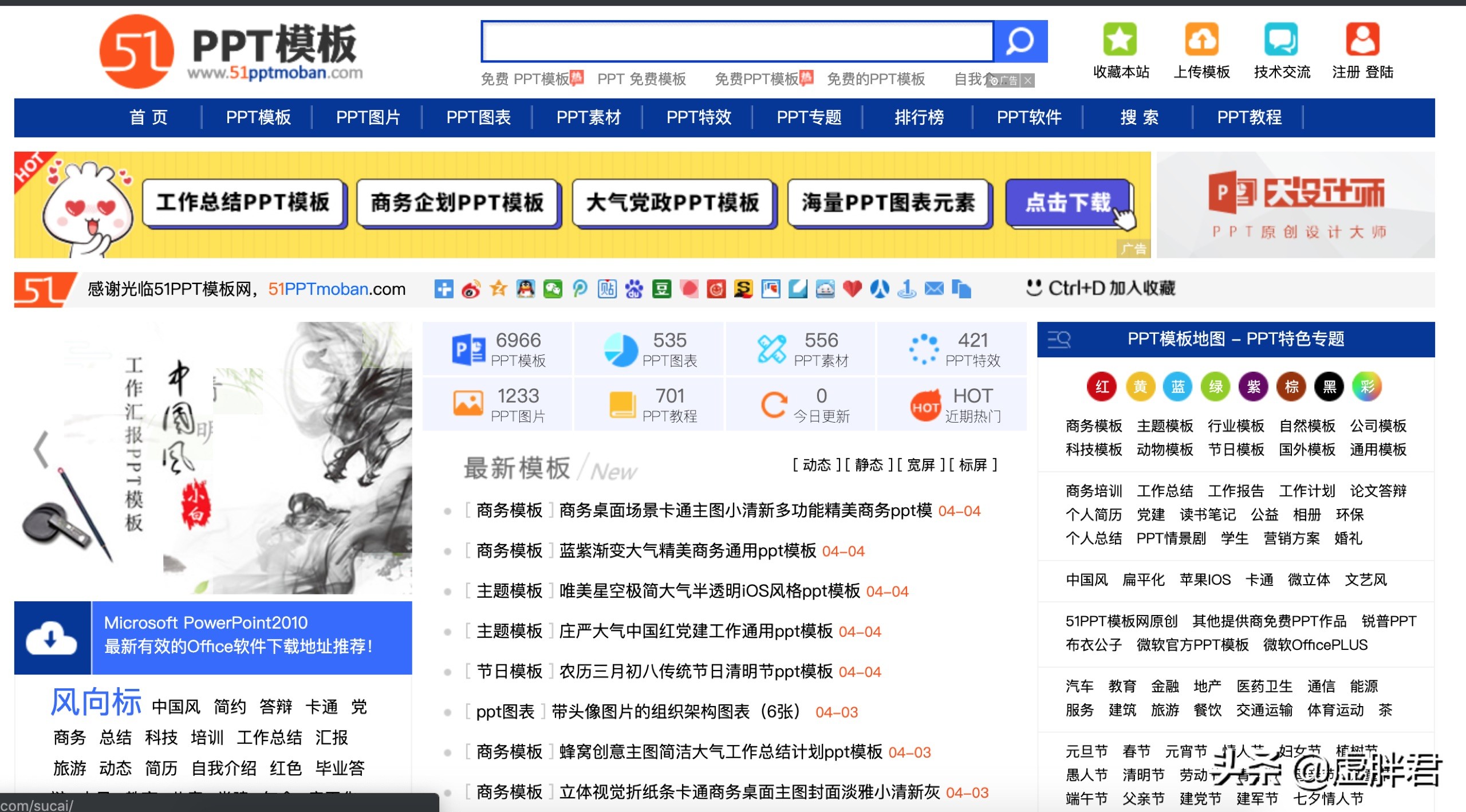Click the 收藏本站 star icon

coord(1120,40)
